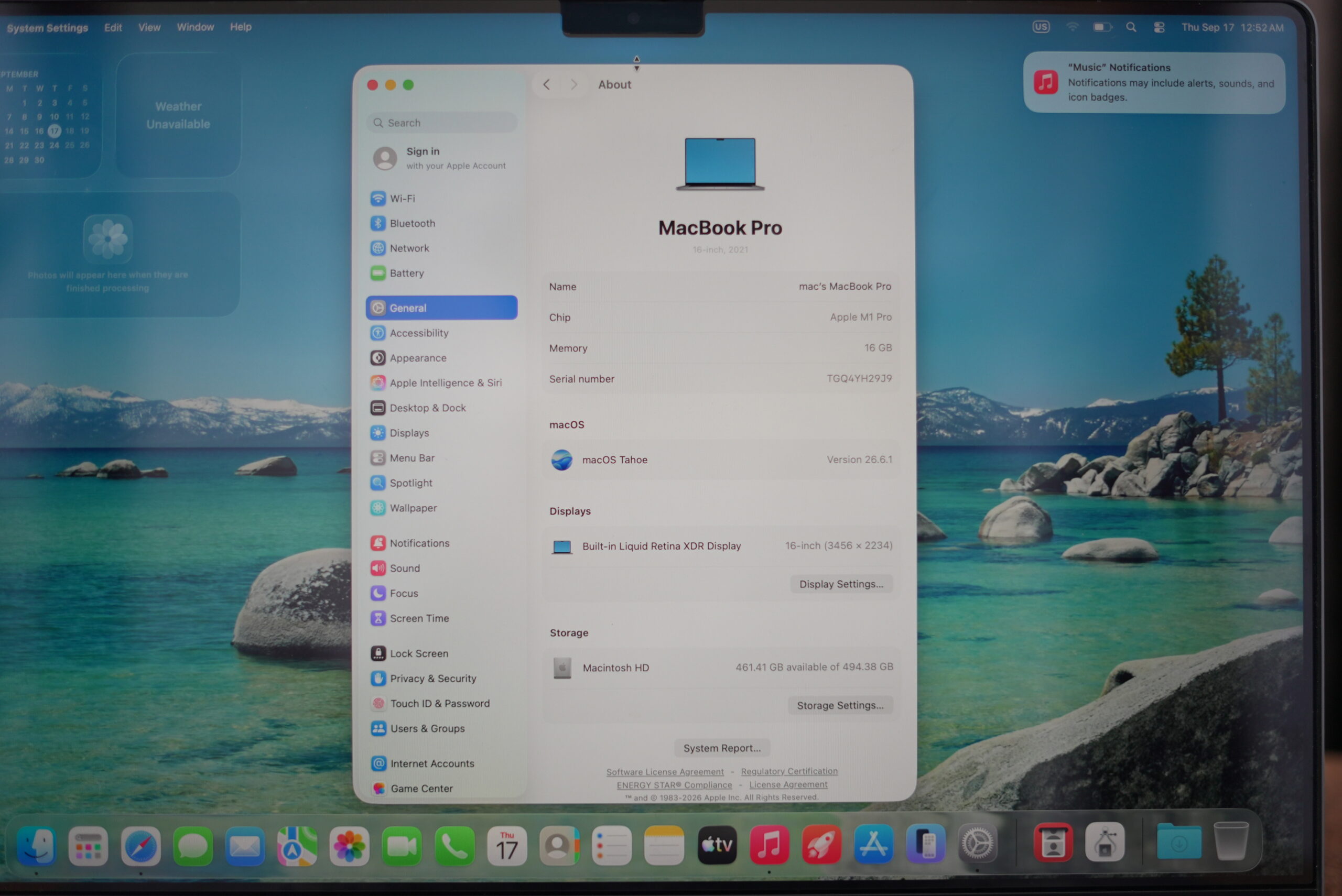Click the computer name "mac's MacBook Pro"
1342x896 pixels.
pos(845,286)
